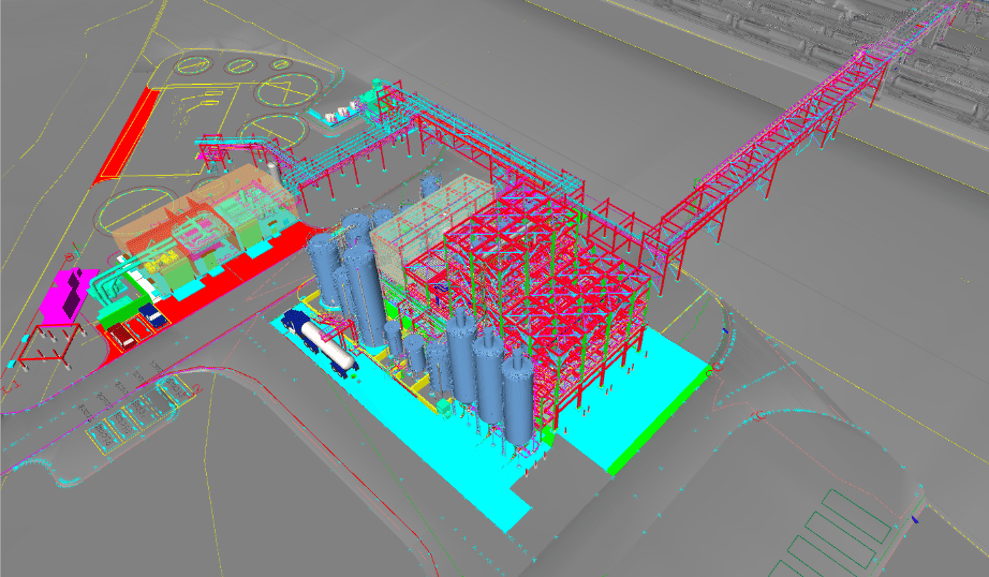Image resolution: width=989 pixels, height=577 pixels.
Task: Select the dark red parked car
Action: [x=122, y=335]
